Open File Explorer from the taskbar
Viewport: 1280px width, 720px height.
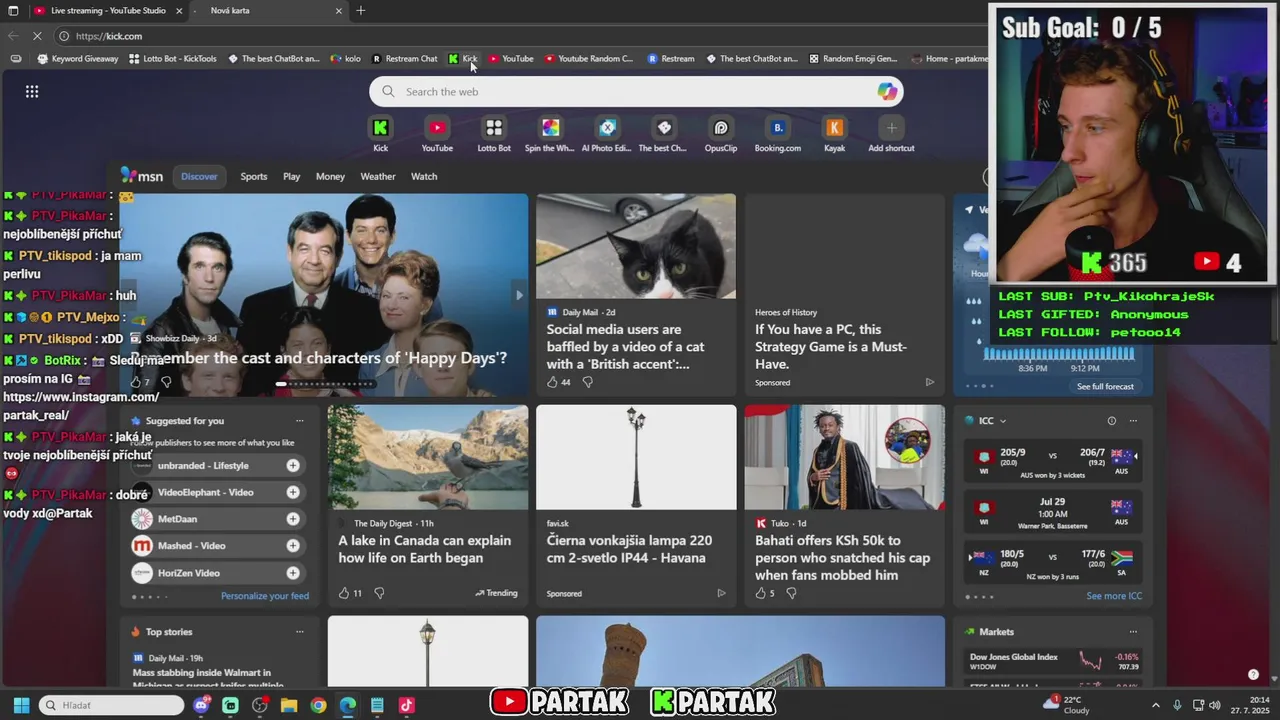click(289, 705)
